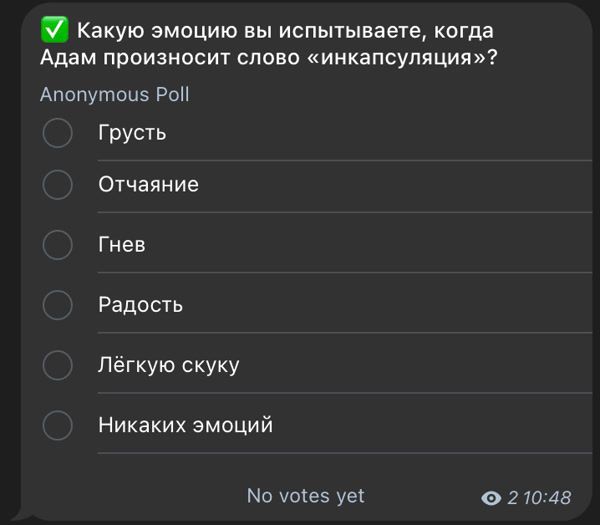The width and height of the screenshot is (600, 525).
Task: Click the No votes yet text
Action: (305, 496)
